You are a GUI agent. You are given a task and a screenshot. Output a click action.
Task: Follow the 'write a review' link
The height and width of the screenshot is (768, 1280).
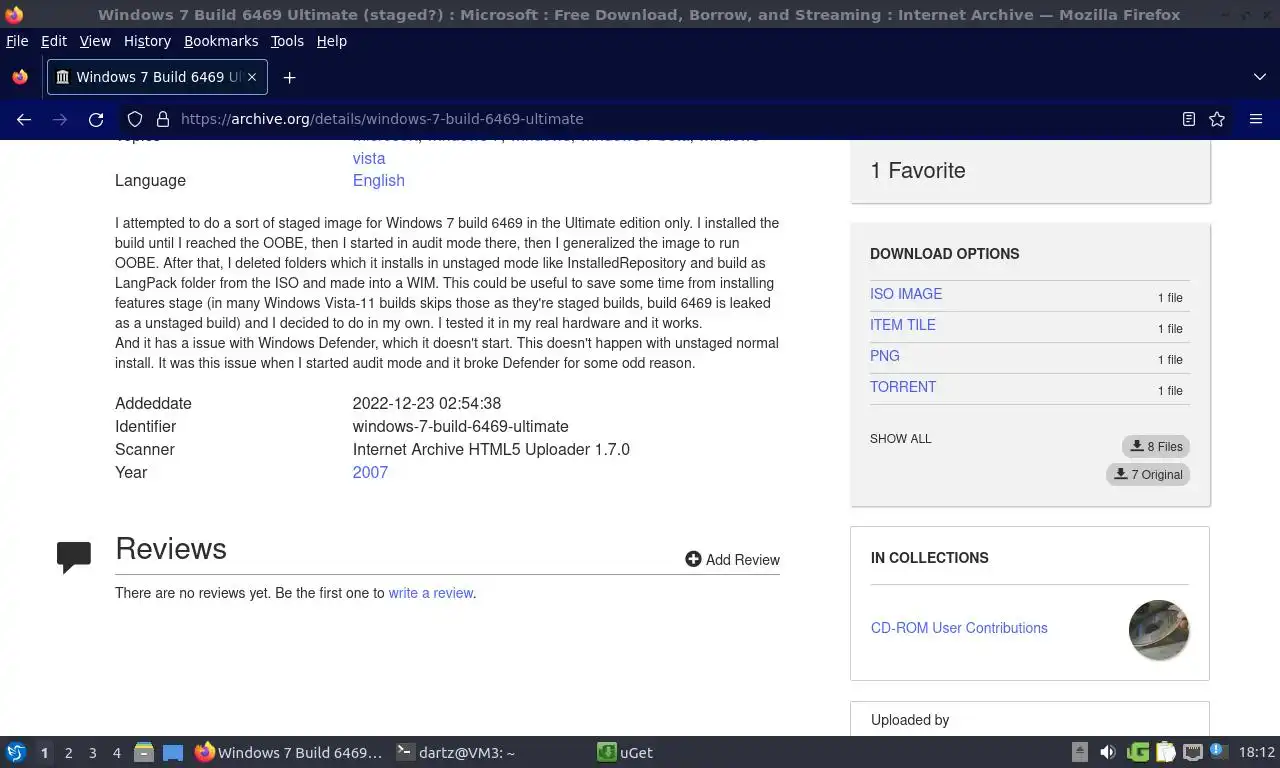pos(431,593)
